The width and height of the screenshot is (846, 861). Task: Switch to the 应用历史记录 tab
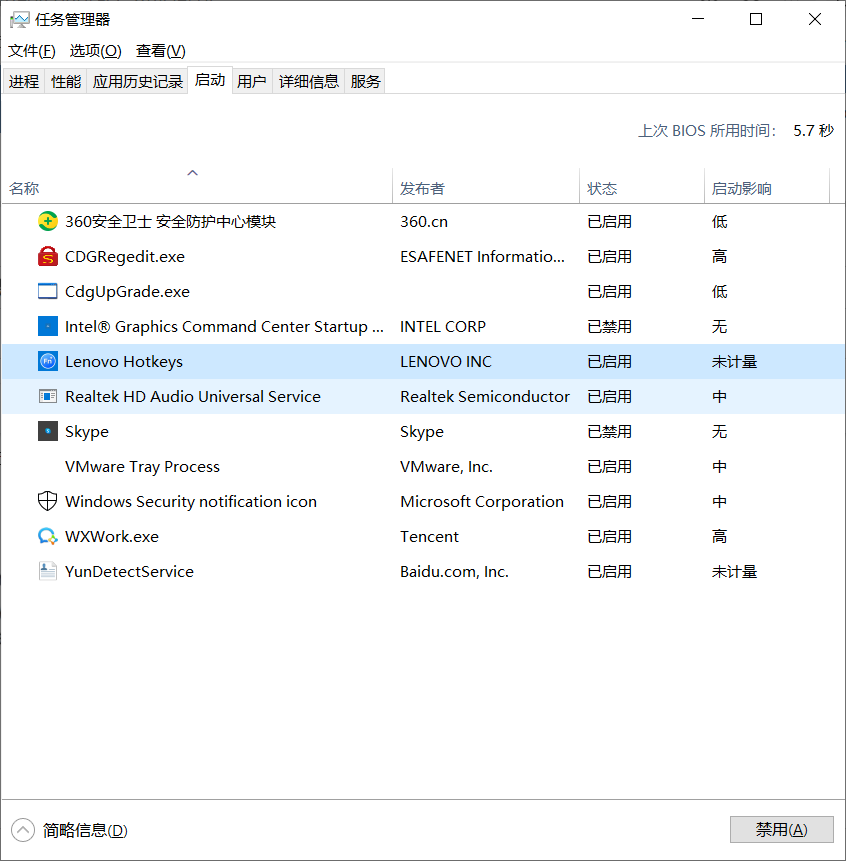point(137,81)
